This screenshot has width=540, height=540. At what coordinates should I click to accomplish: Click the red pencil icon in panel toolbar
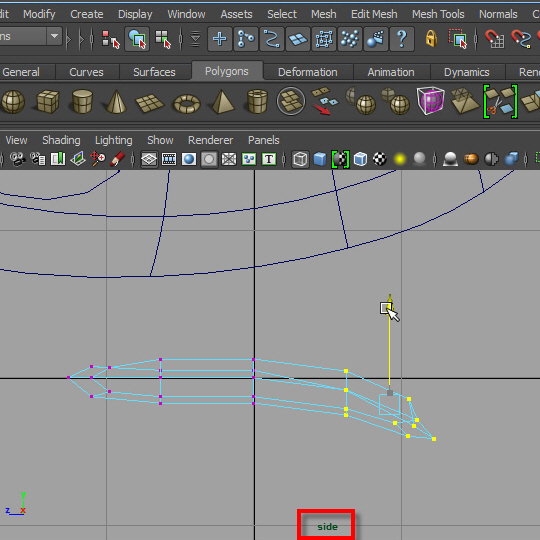[117, 159]
